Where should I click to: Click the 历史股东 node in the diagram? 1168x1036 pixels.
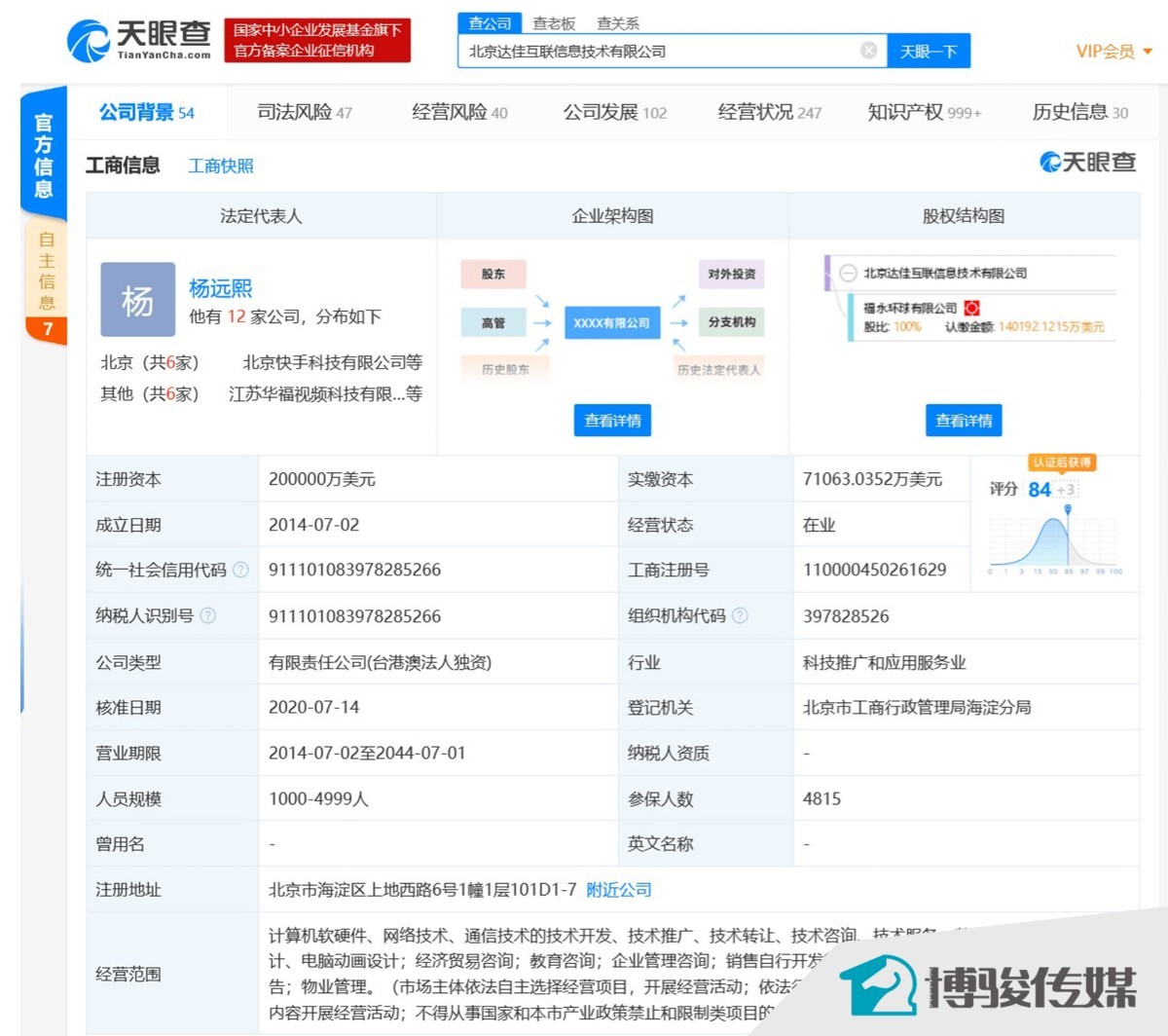[506, 369]
